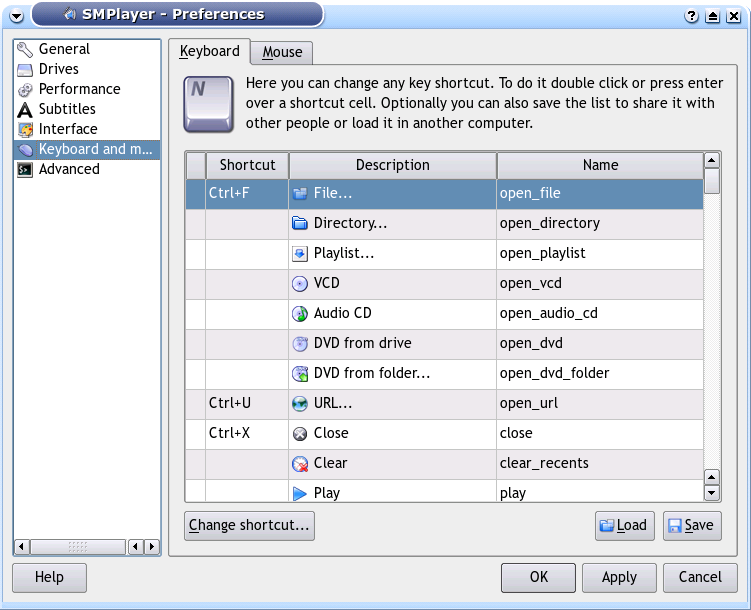This screenshot has width=751, height=610.
Task: Click the Help button
Action: pos(49,577)
